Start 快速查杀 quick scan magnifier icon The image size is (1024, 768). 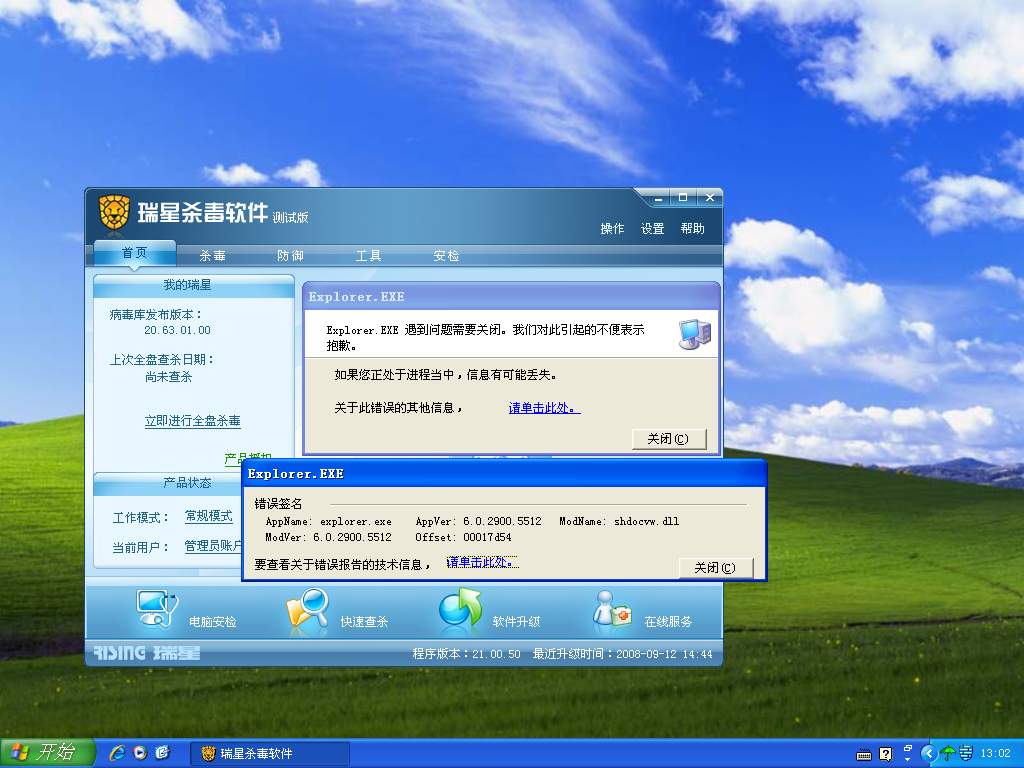308,610
